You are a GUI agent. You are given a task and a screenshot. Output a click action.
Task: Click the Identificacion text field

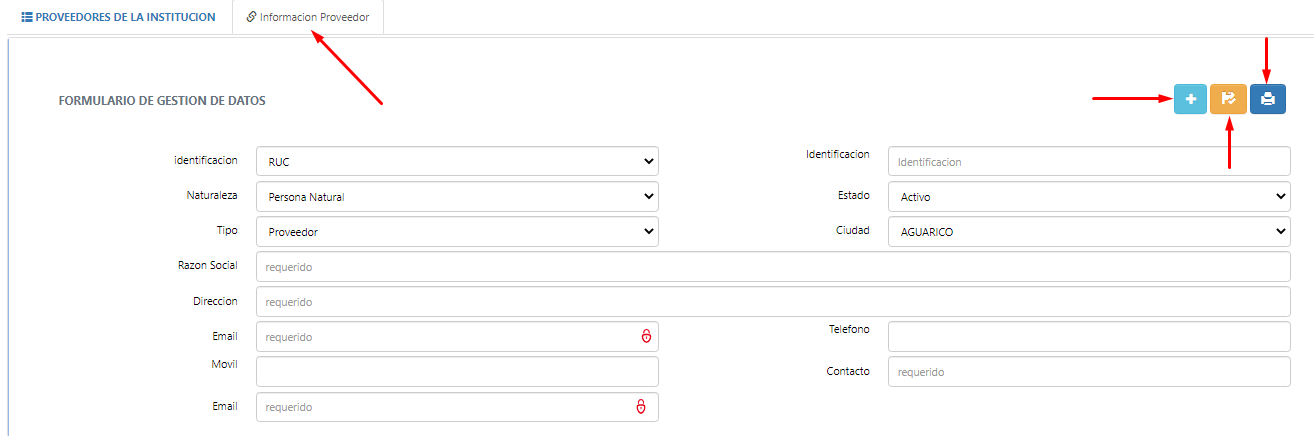coord(1089,161)
